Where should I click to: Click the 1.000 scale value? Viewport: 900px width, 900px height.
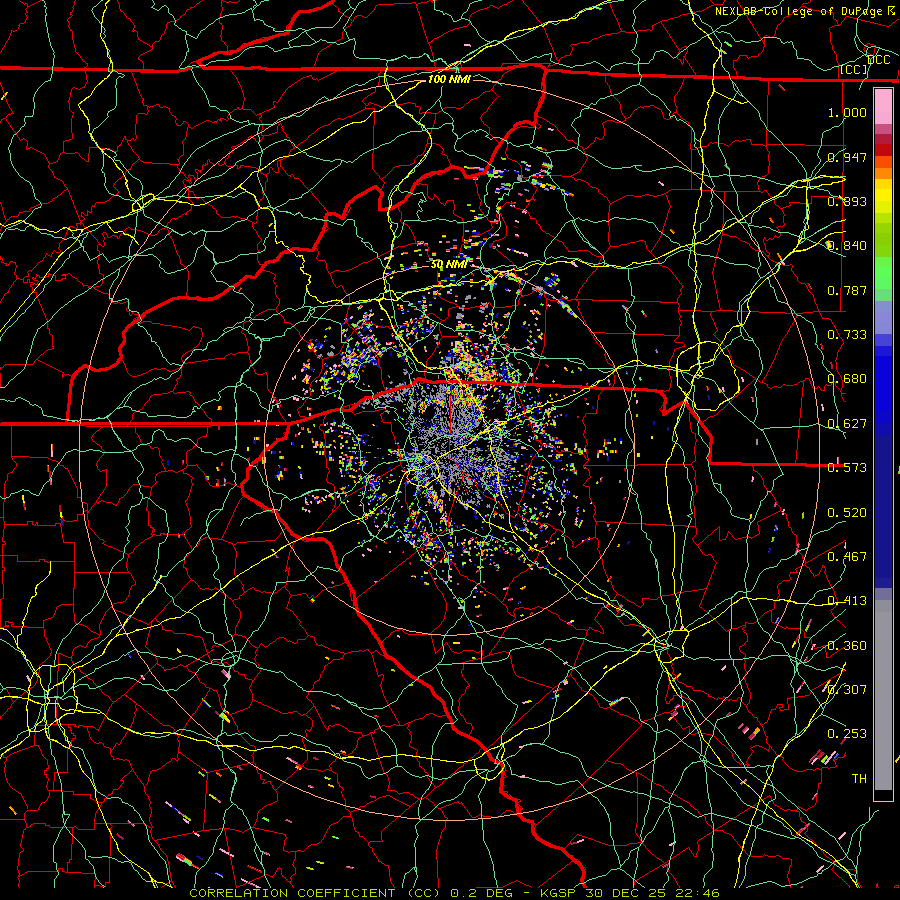coord(847,112)
